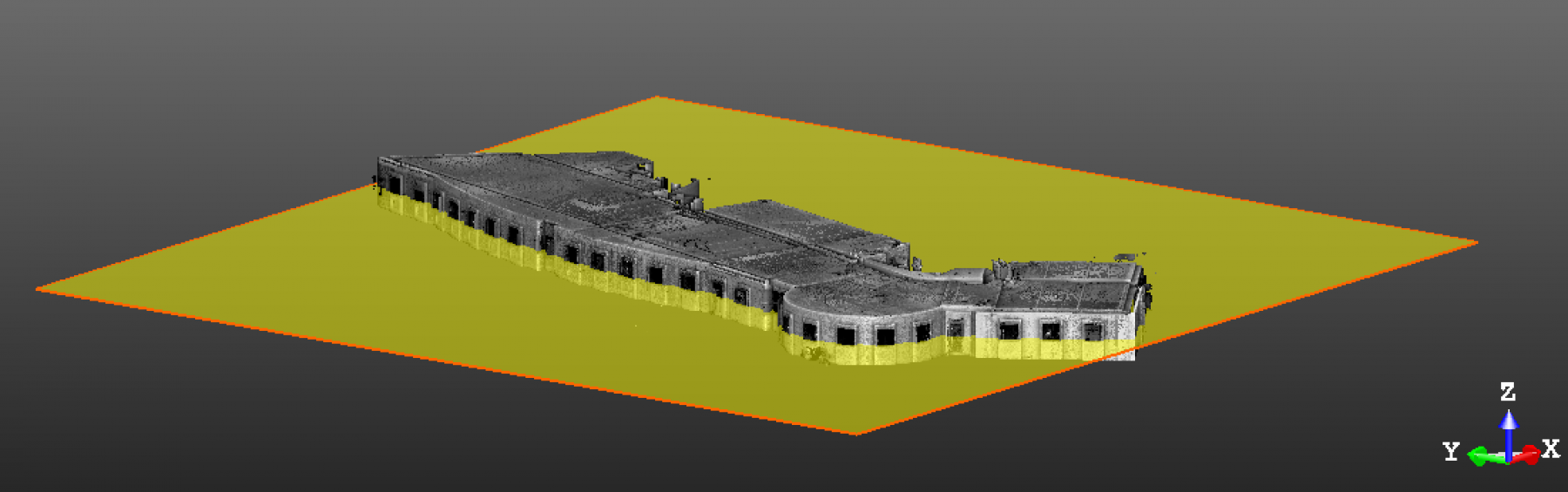Select the rightmost corner of yellow plane
This screenshot has height=492, width=1568.
point(1476,243)
